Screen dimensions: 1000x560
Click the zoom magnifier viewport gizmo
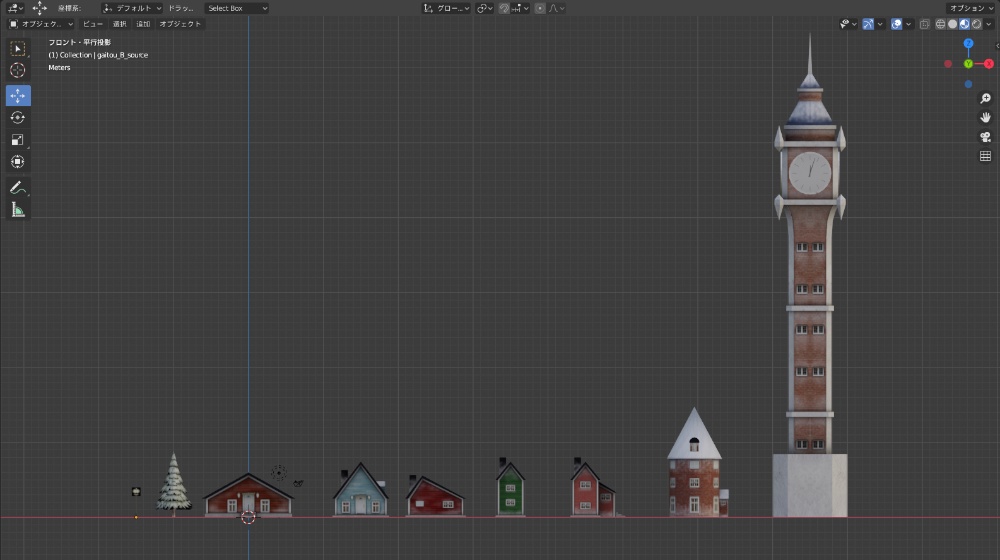pos(985,98)
